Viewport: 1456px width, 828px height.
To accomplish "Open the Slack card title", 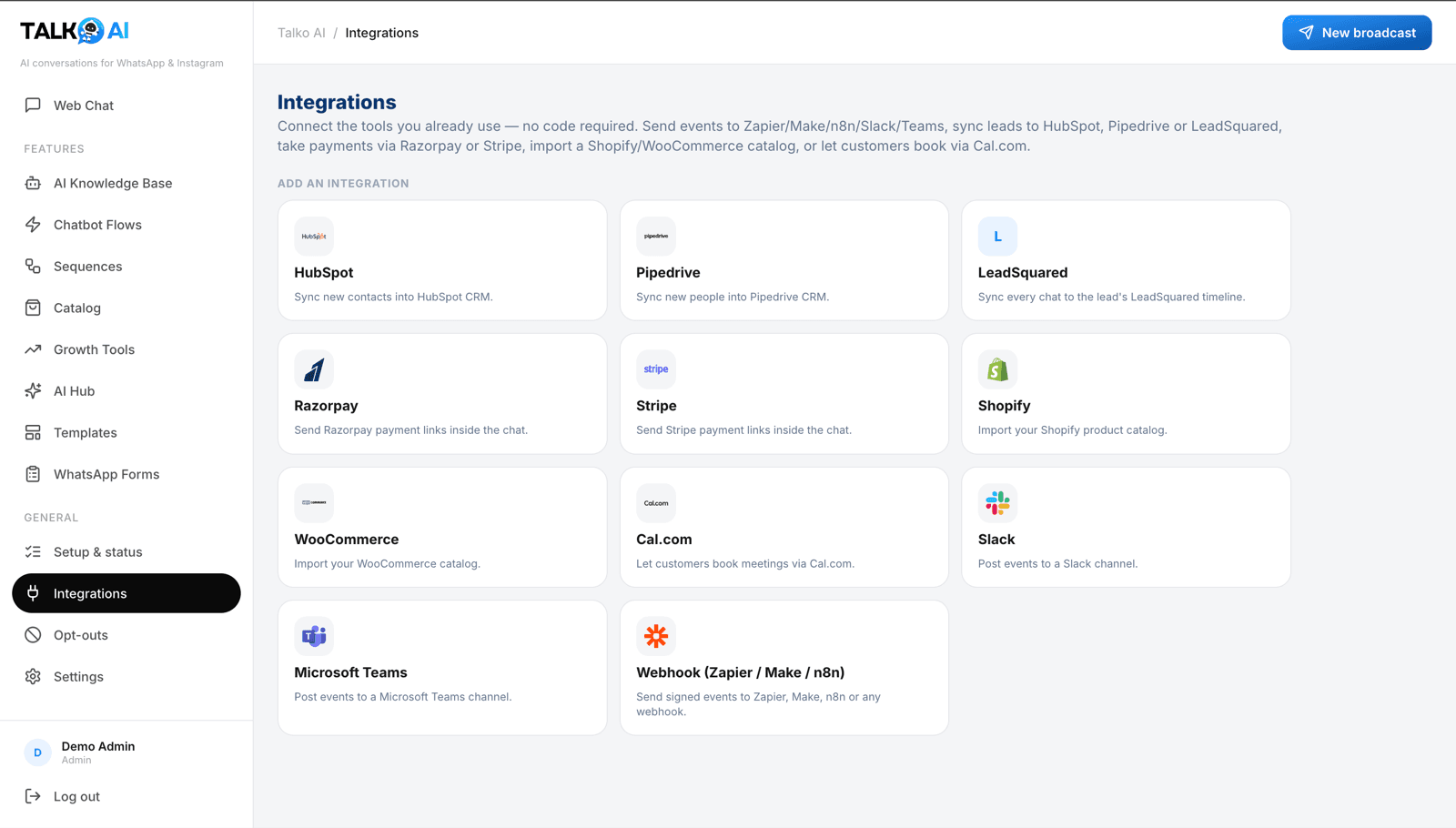I will click(996, 540).
